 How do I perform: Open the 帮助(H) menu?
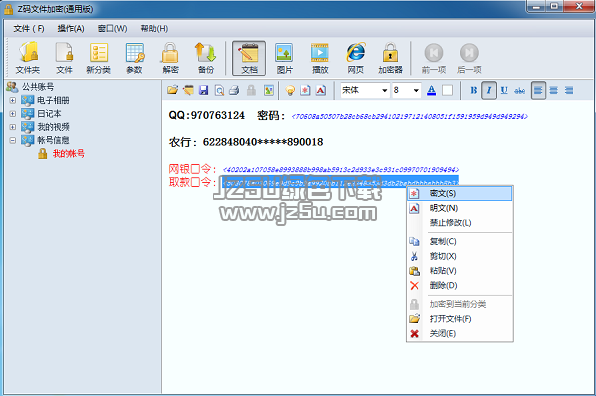(154, 29)
